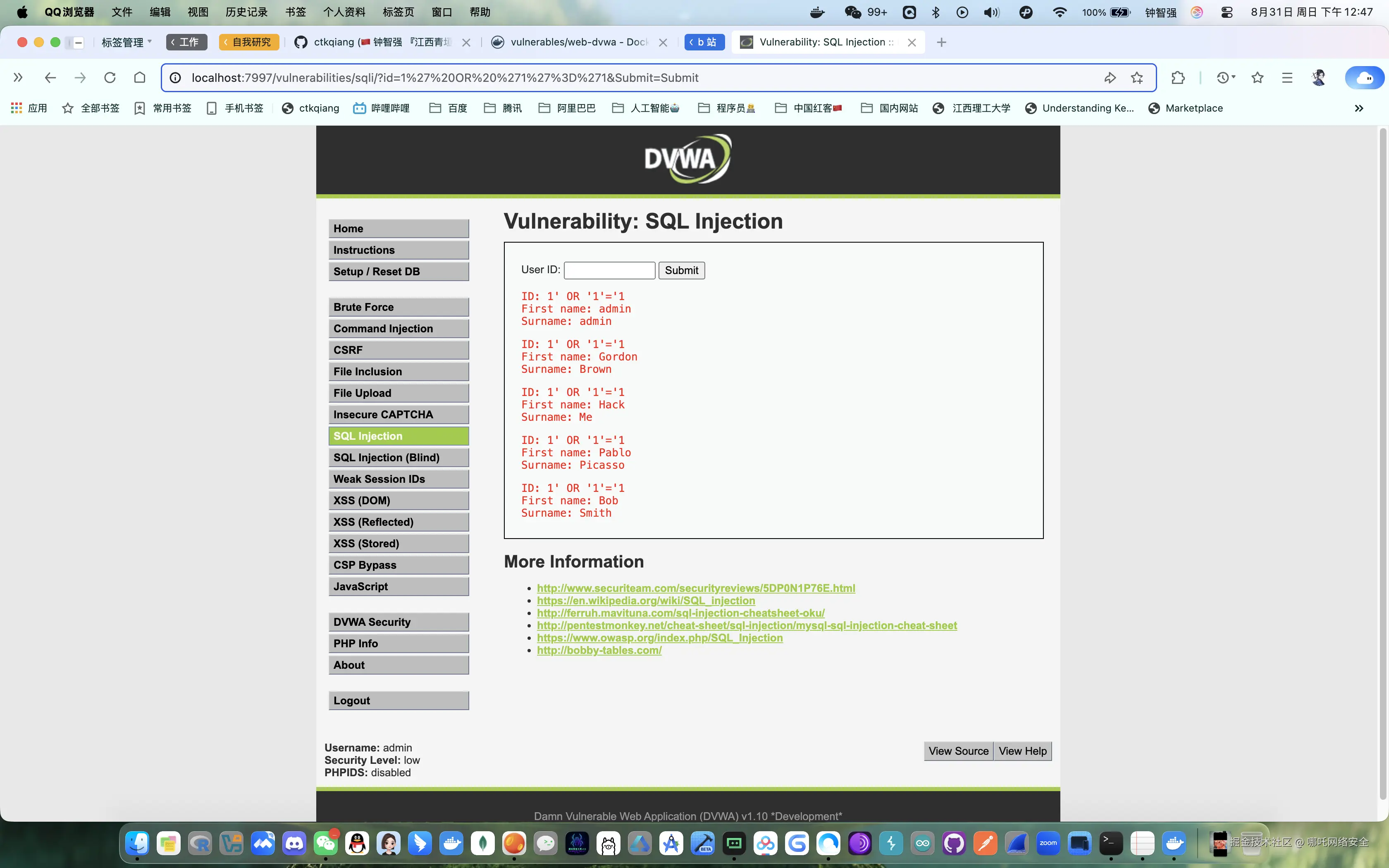Click the browser reload page icon
The height and width of the screenshot is (868, 1389).
point(110,78)
